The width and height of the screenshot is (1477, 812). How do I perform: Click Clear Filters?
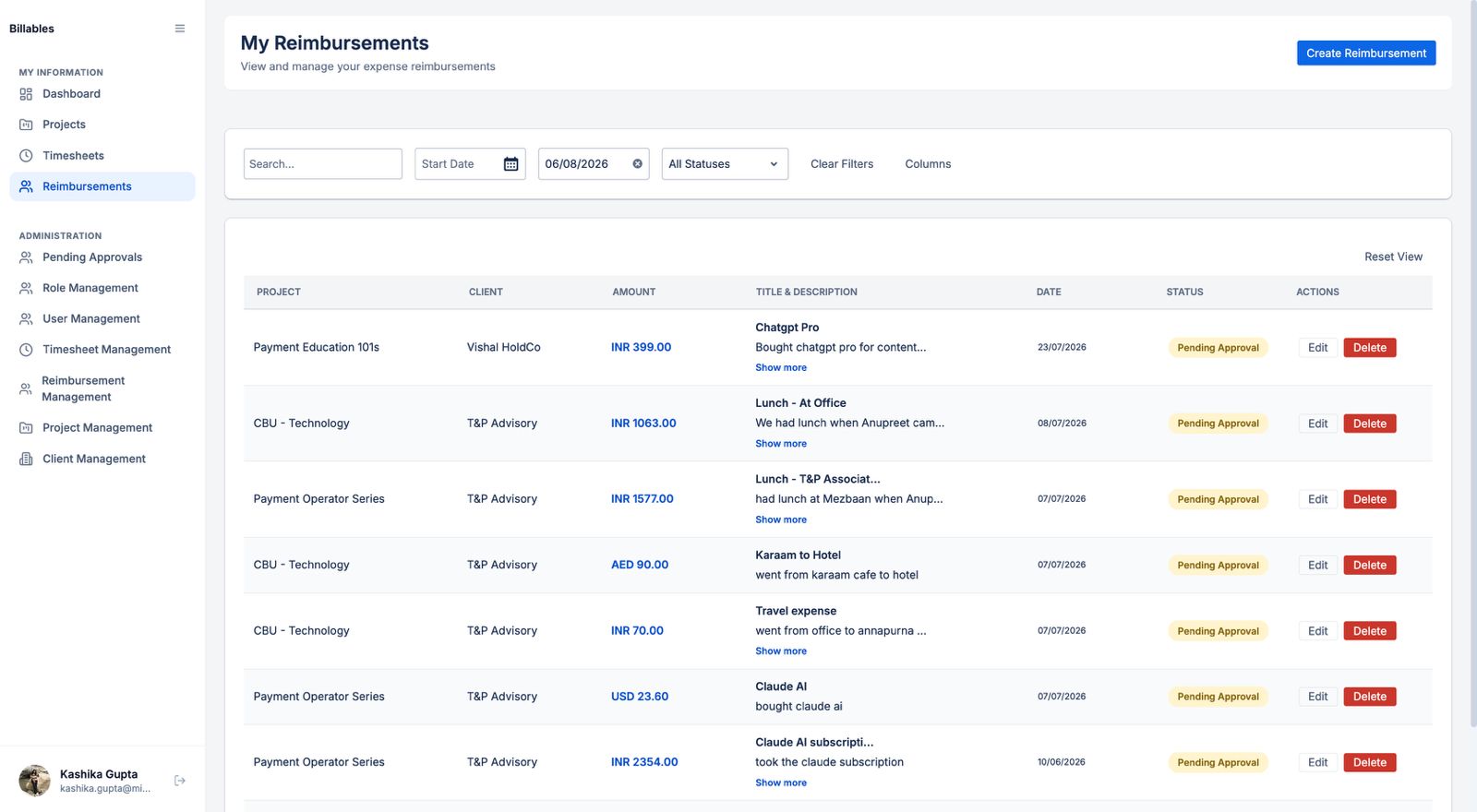[x=842, y=164]
